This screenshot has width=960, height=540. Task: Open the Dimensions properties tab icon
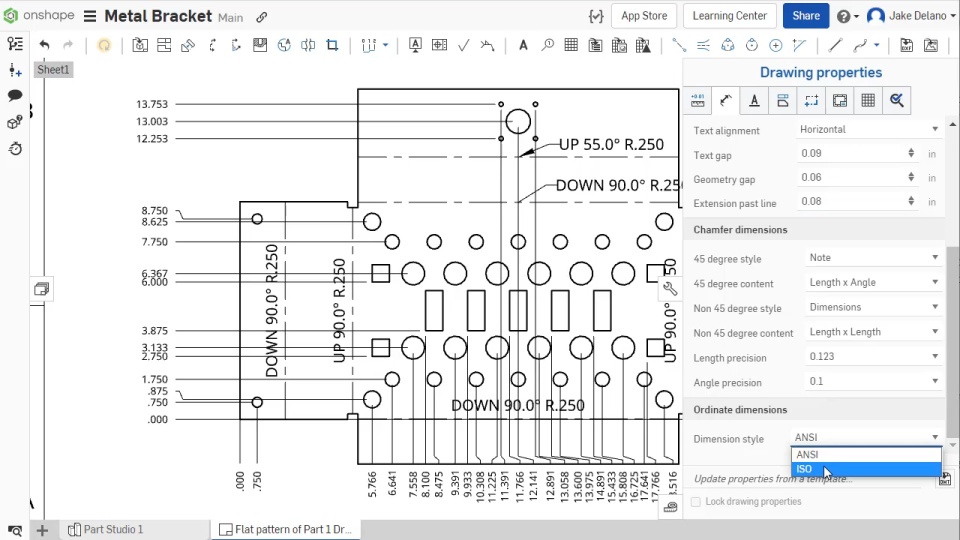pyautogui.click(x=726, y=100)
